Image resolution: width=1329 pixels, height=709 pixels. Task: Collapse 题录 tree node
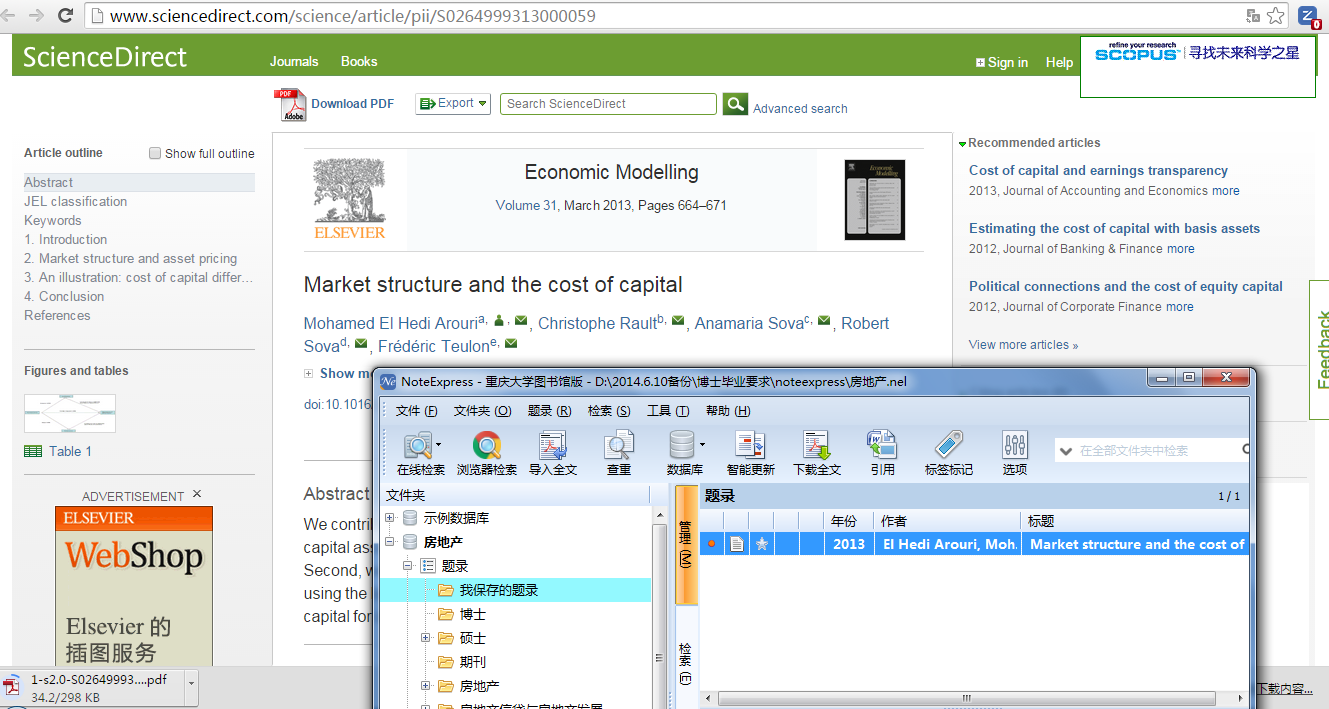(x=408, y=566)
